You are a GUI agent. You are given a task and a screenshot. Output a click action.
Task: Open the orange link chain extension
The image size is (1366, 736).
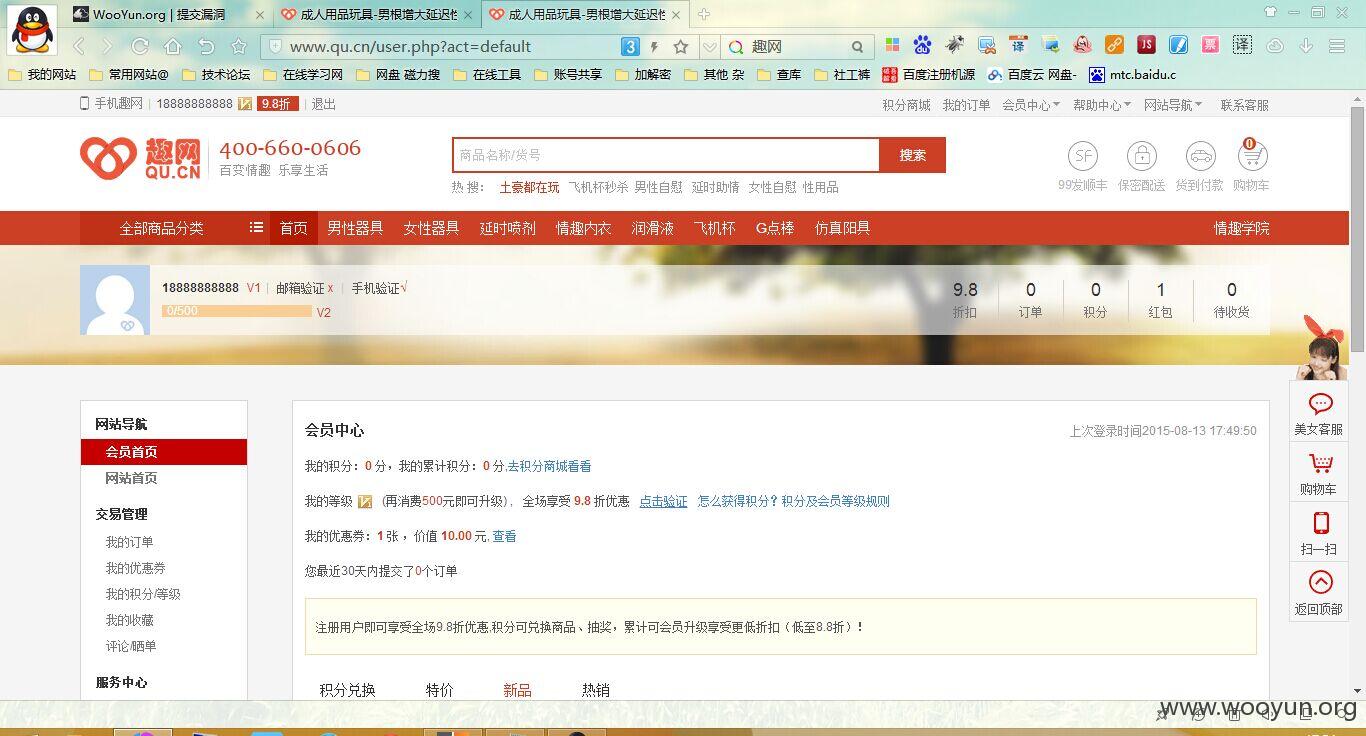click(1114, 45)
